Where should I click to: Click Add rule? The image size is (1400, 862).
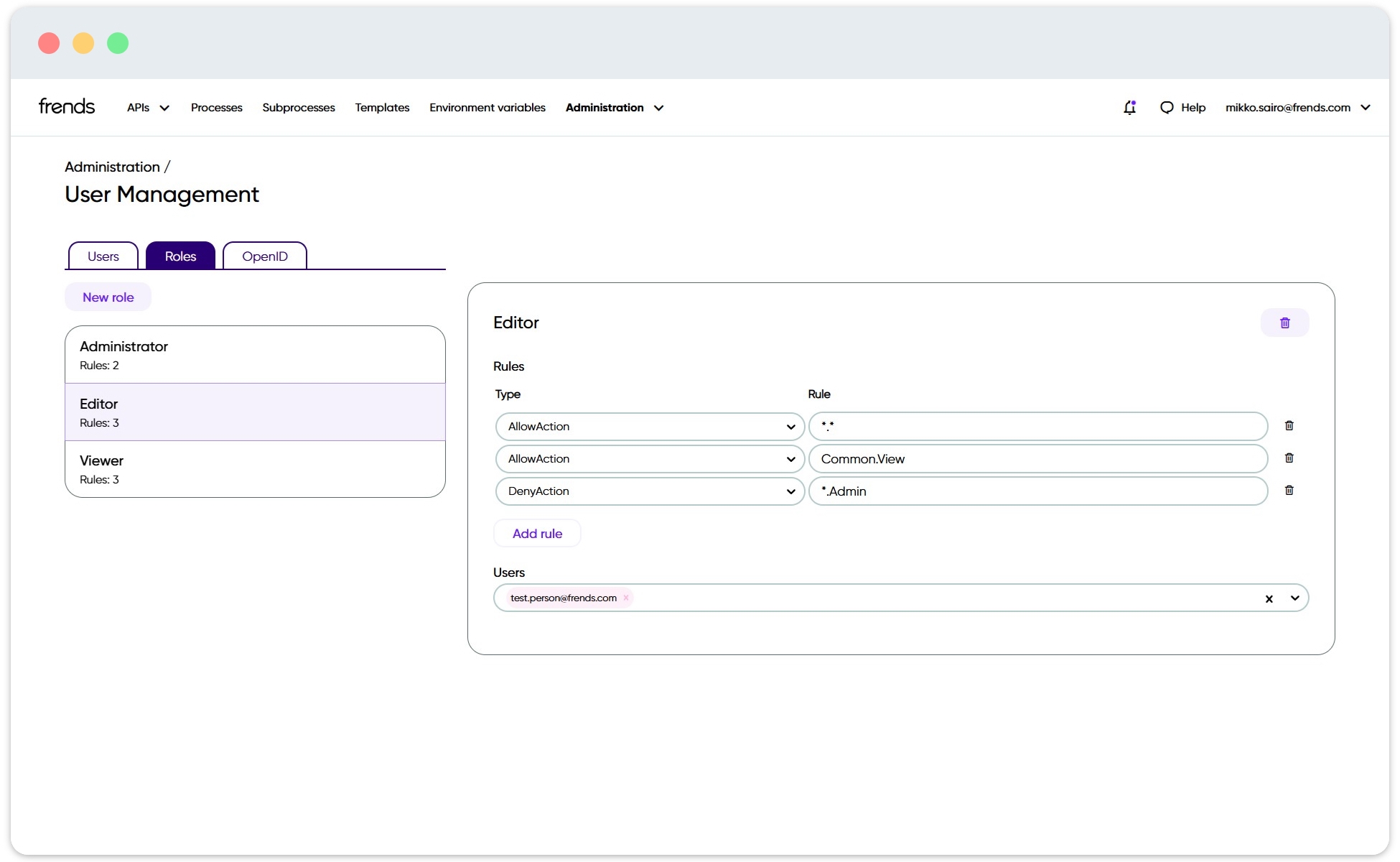pyautogui.click(x=536, y=533)
